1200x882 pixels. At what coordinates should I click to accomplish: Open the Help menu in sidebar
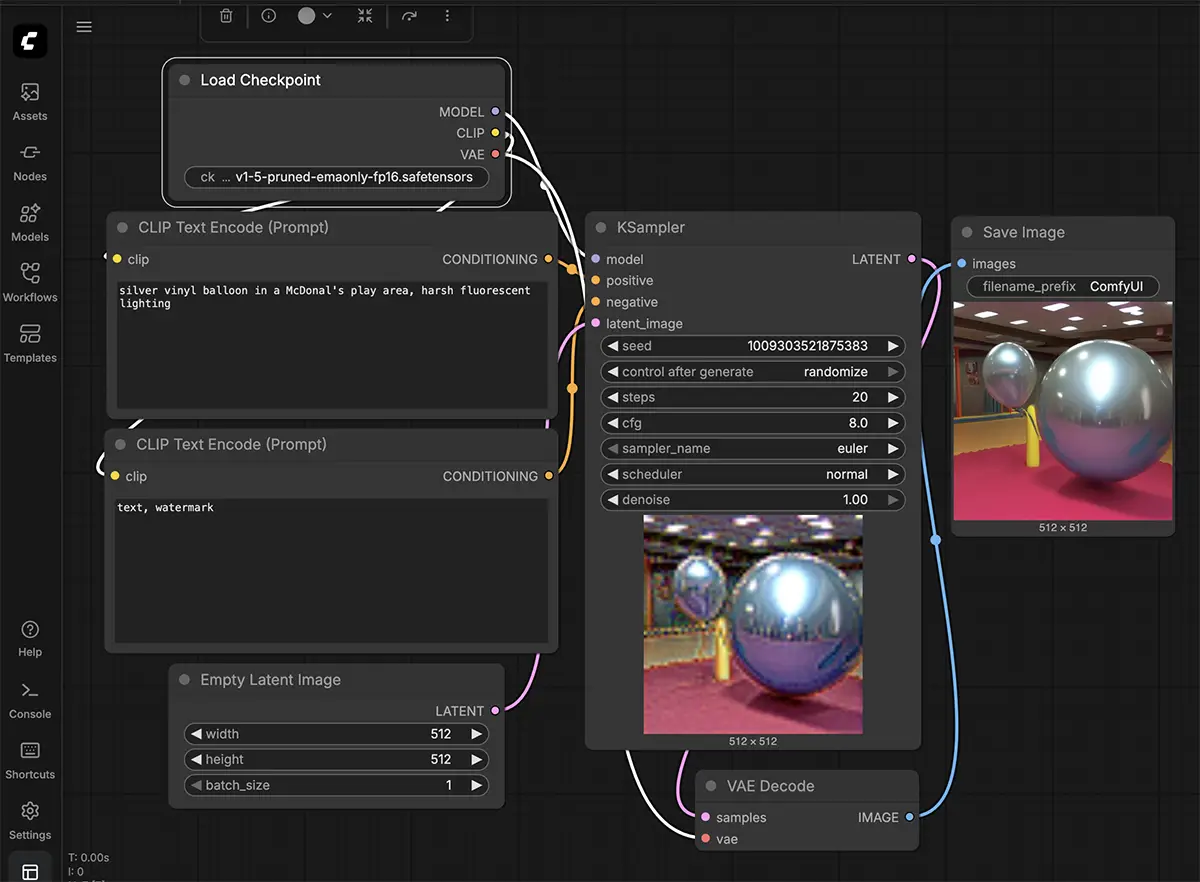point(30,638)
